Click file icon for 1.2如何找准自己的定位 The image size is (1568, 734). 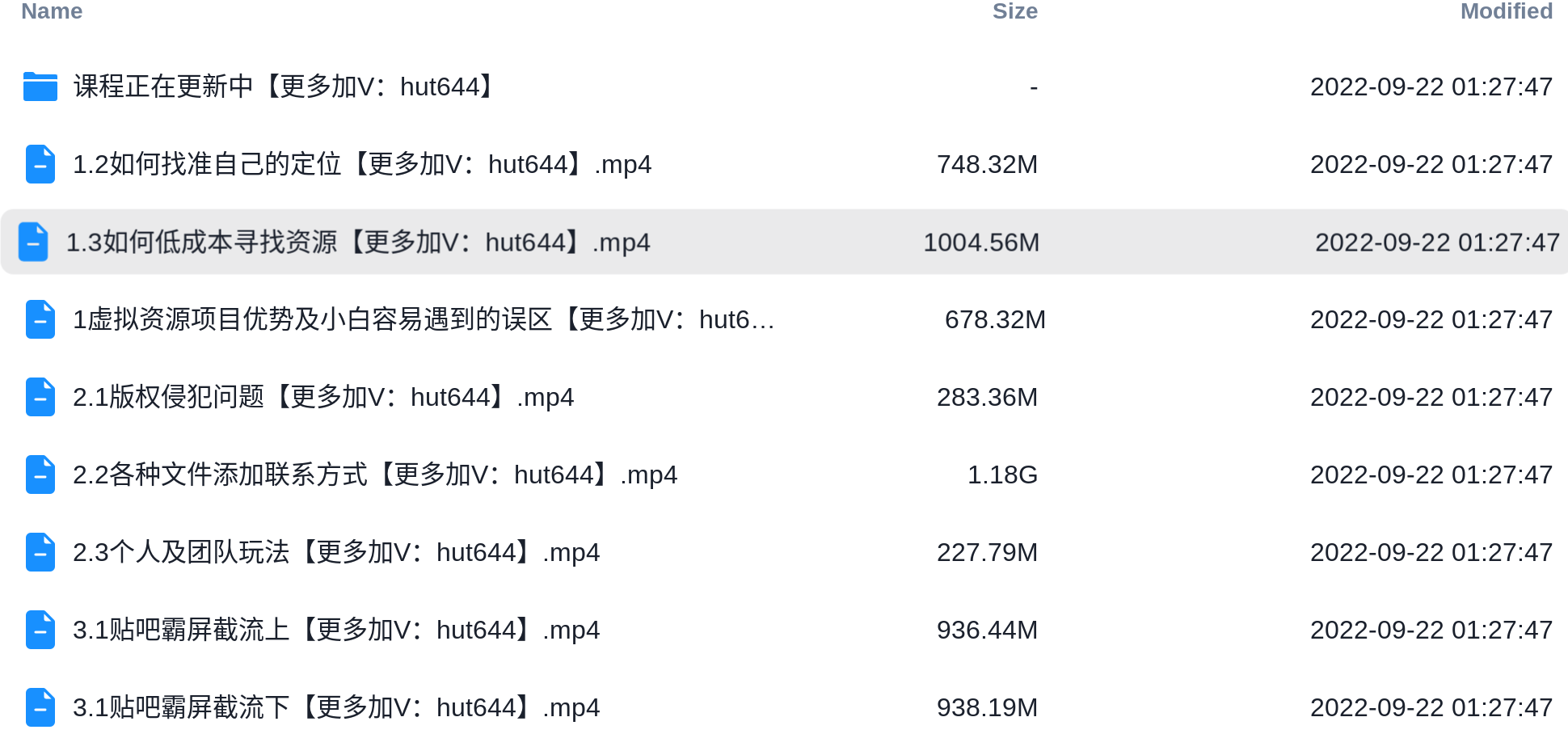coord(40,164)
